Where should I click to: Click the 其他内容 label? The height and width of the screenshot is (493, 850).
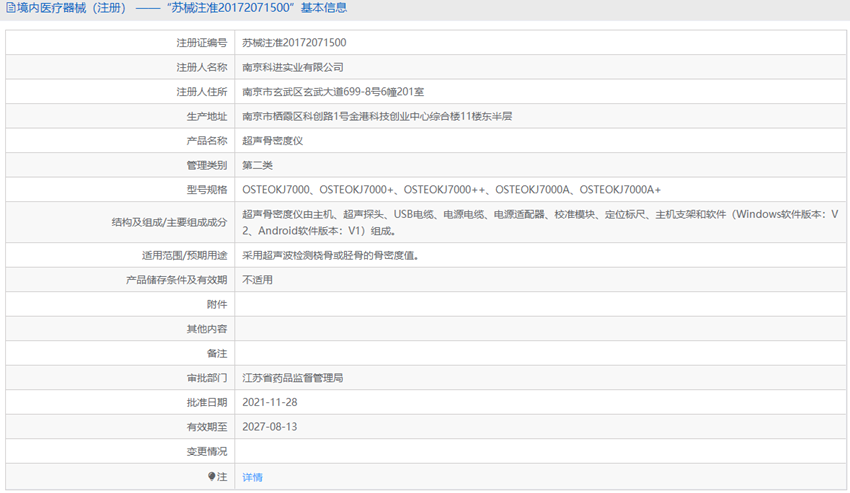pyautogui.click(x=207, y=329)
